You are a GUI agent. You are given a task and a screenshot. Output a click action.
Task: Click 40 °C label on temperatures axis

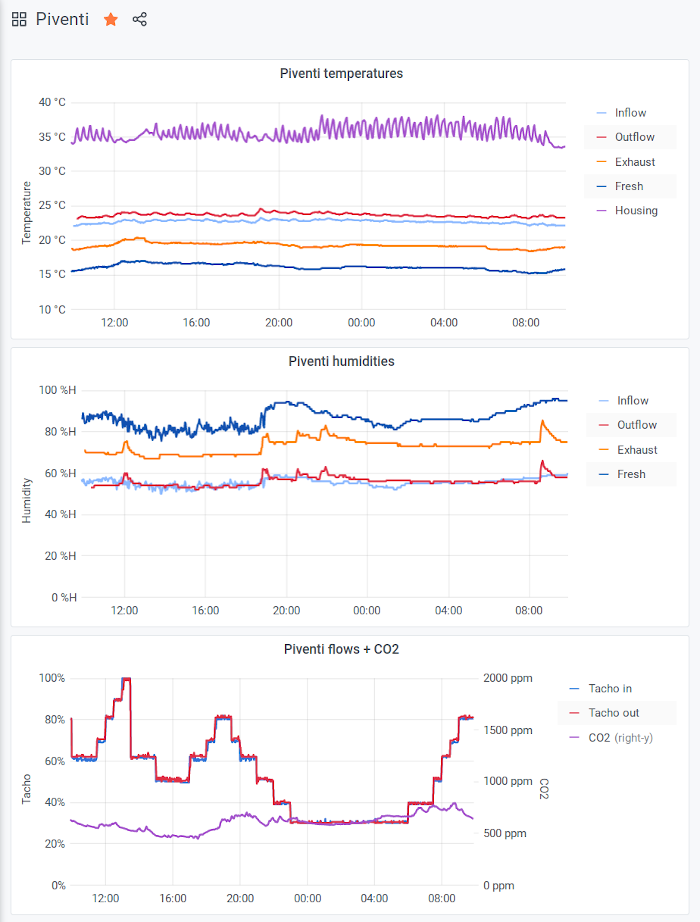(x=52, y=102)
